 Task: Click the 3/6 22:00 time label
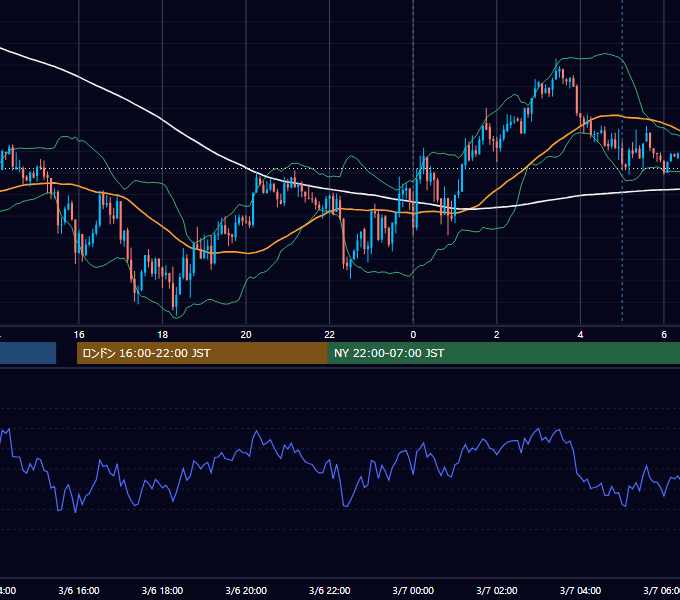click(x=330, y=590)
